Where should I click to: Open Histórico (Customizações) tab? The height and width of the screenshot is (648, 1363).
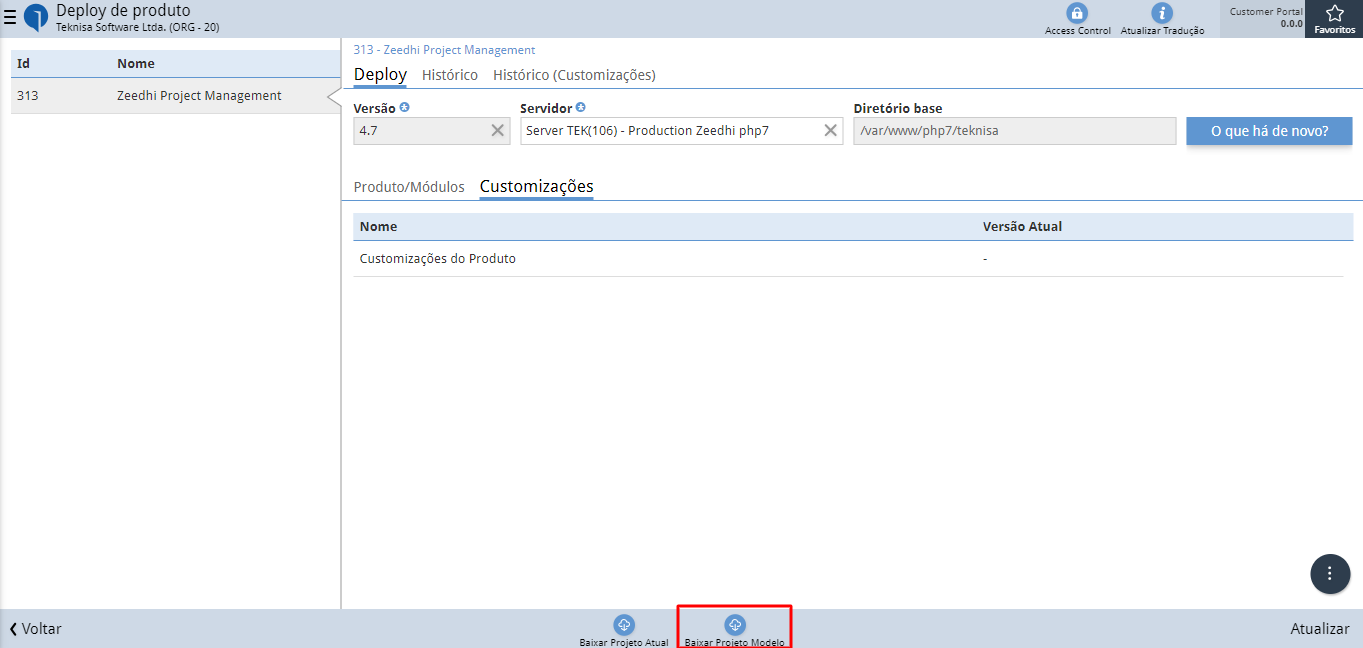[574, 75]
